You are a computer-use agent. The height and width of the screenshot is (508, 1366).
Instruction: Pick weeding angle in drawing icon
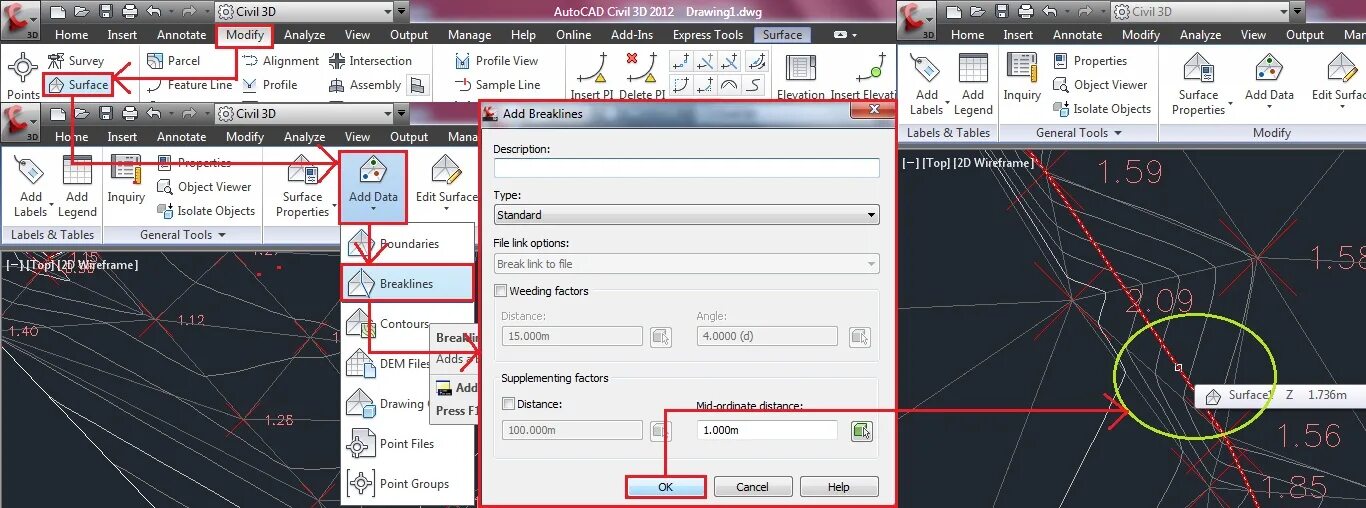point(860,337)
